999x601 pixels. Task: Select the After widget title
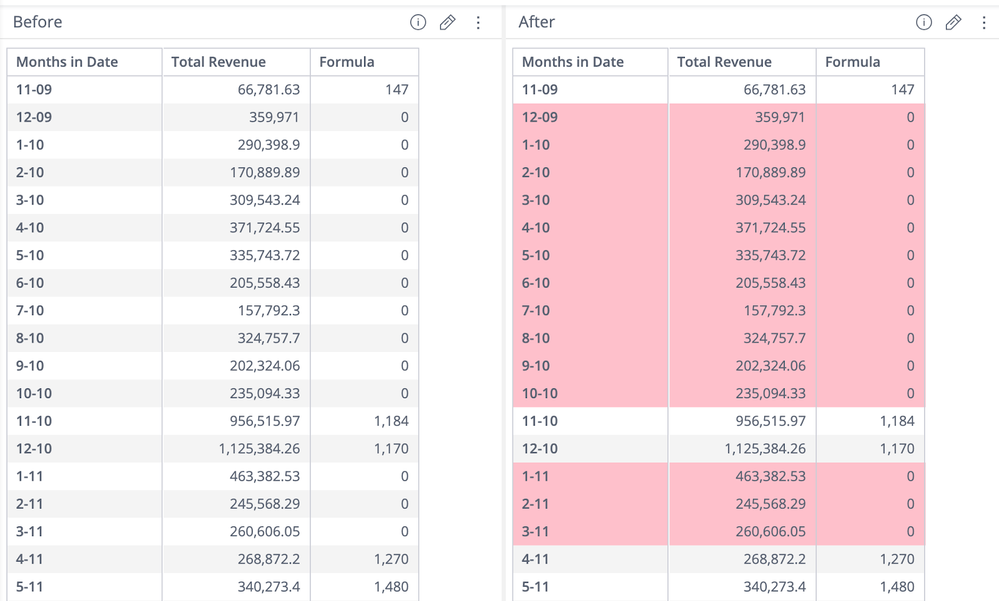click(537, 22)
